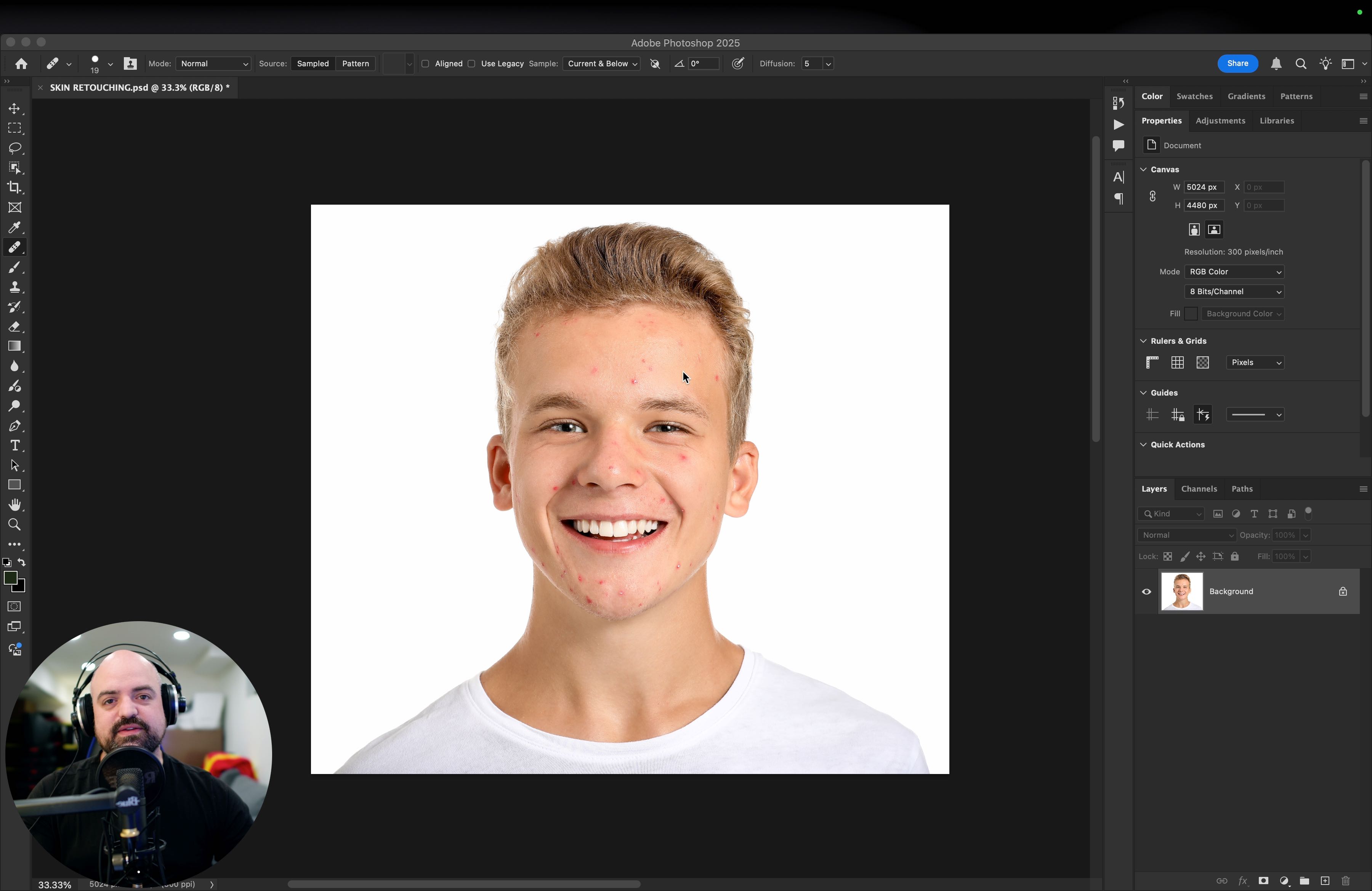Click the Zoom tool in toolbar

(14, 524)
